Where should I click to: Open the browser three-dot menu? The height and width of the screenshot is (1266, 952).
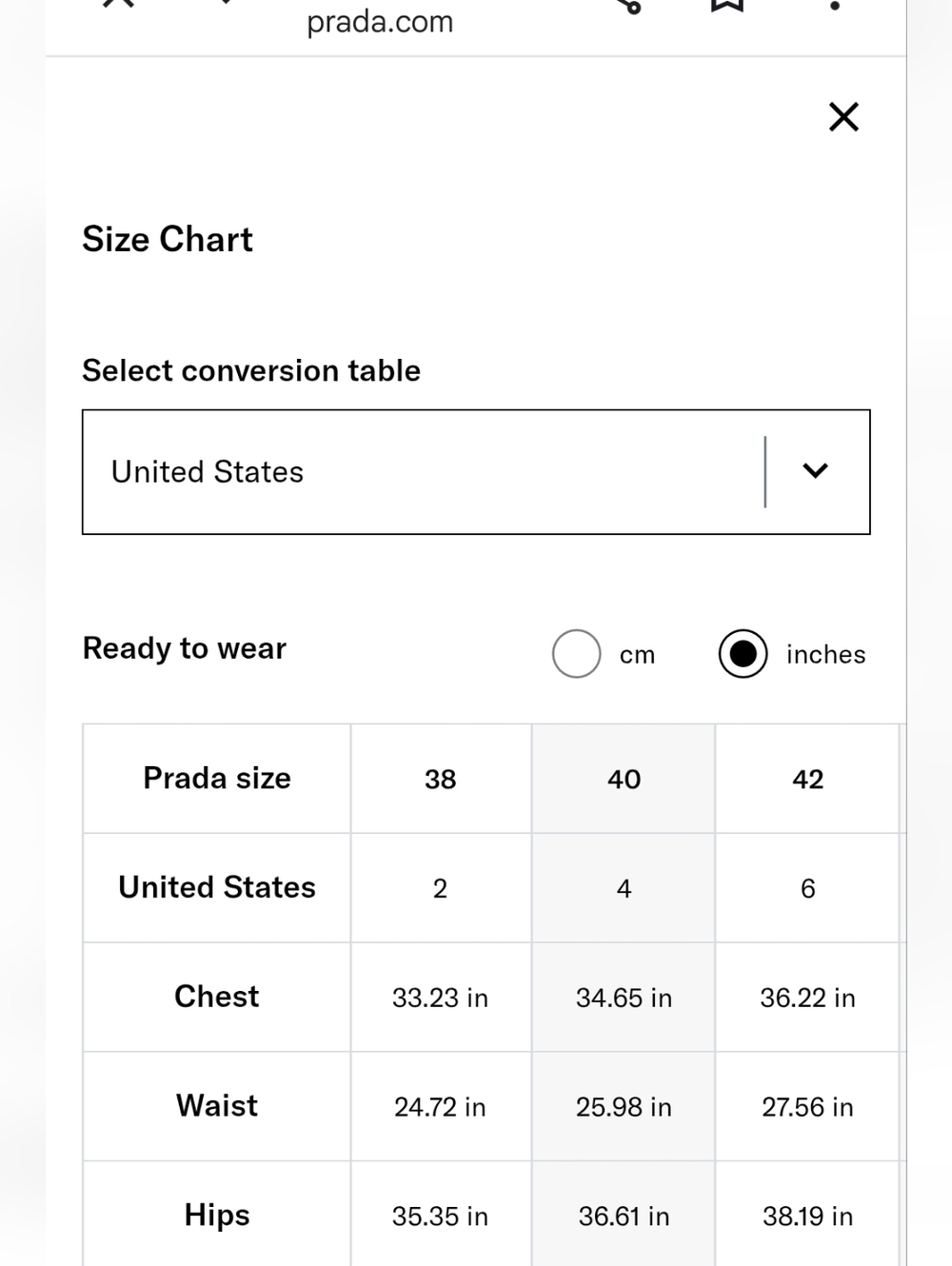click(x=835, y=5)
